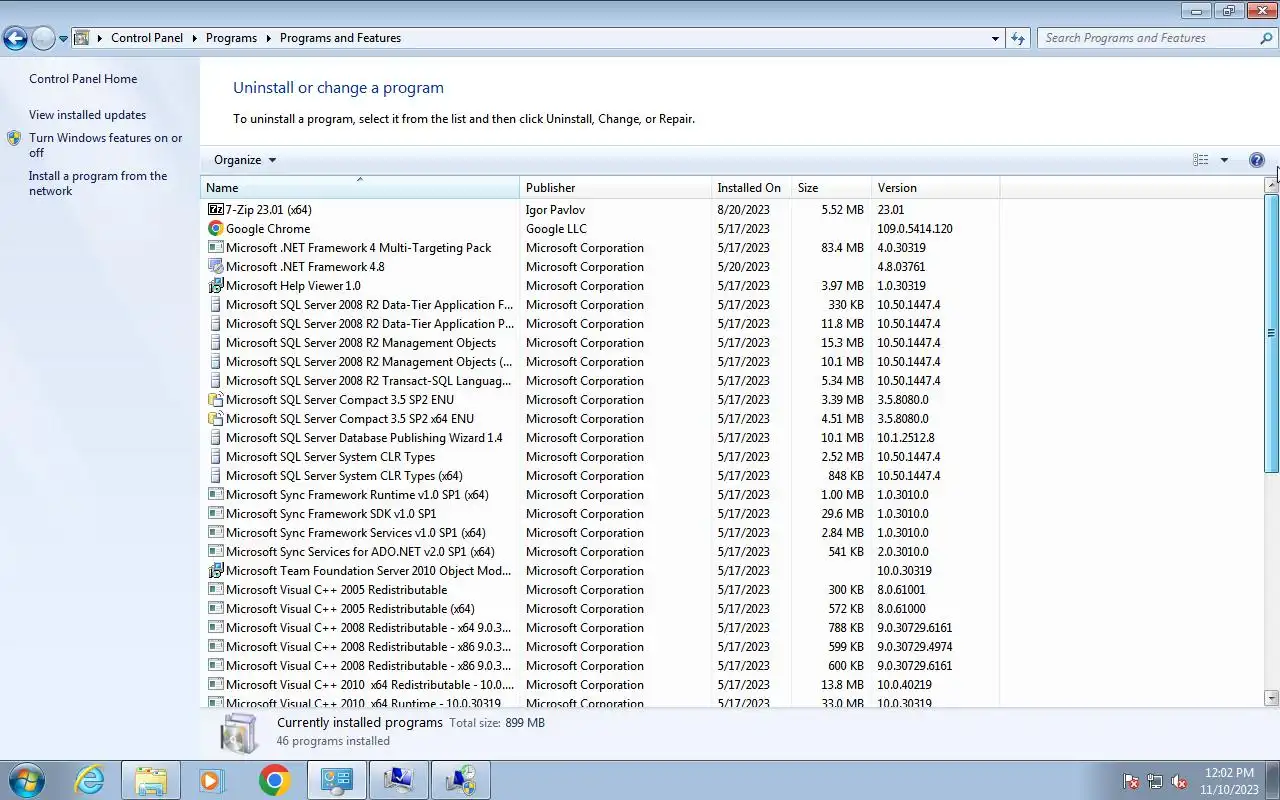The image size is (1280, 800).
Task: Click the Google Chrome icon in program list
Action: click(215, 229)
